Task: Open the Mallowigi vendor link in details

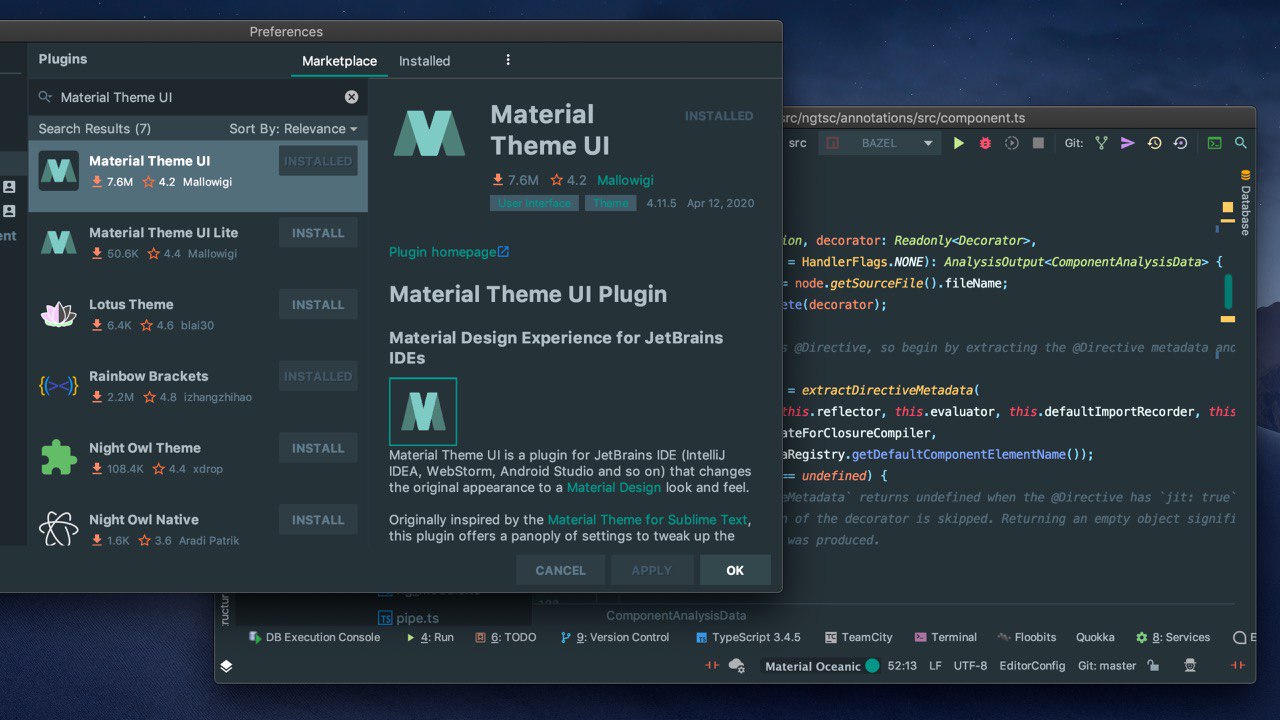Action: [625, 180]
